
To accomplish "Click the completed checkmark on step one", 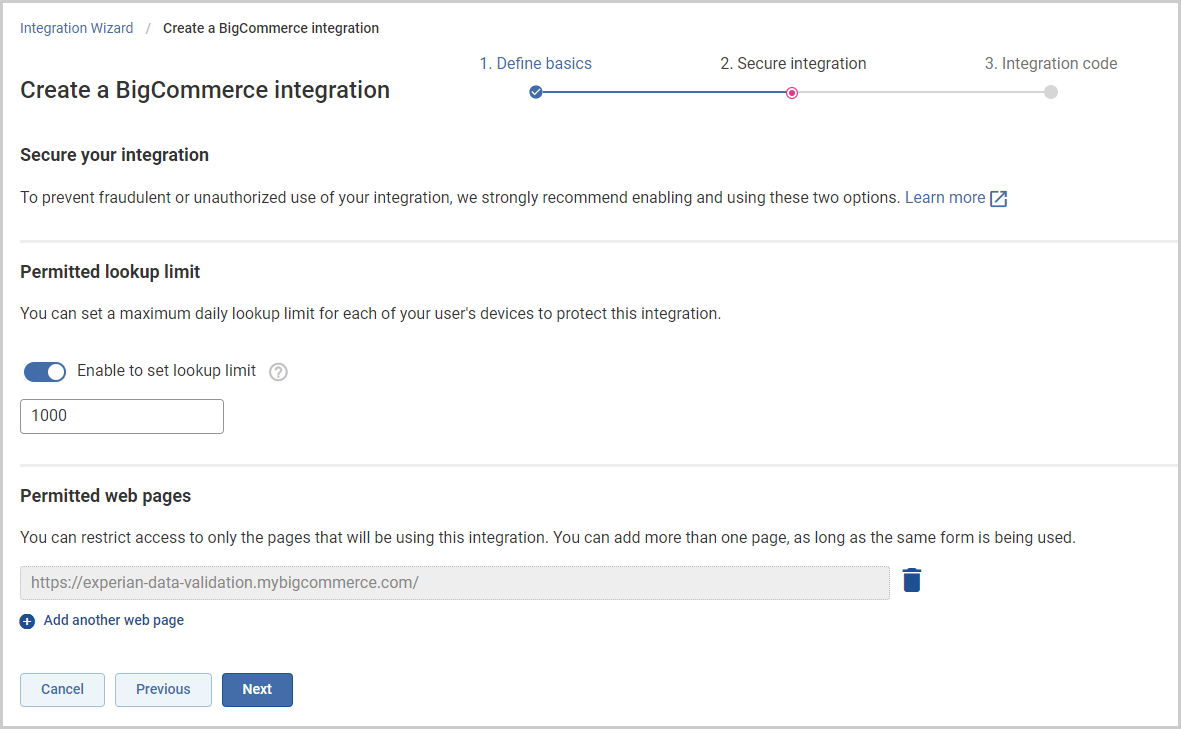I will 536,92.
